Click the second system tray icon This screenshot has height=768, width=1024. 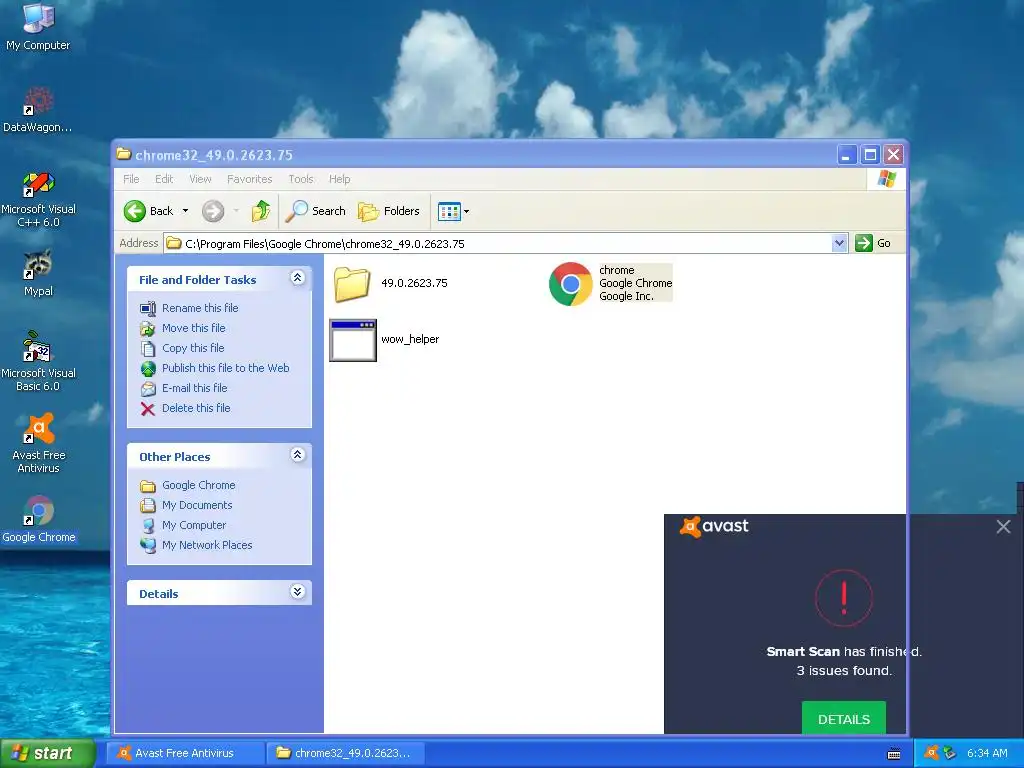[x=950, y=753]
